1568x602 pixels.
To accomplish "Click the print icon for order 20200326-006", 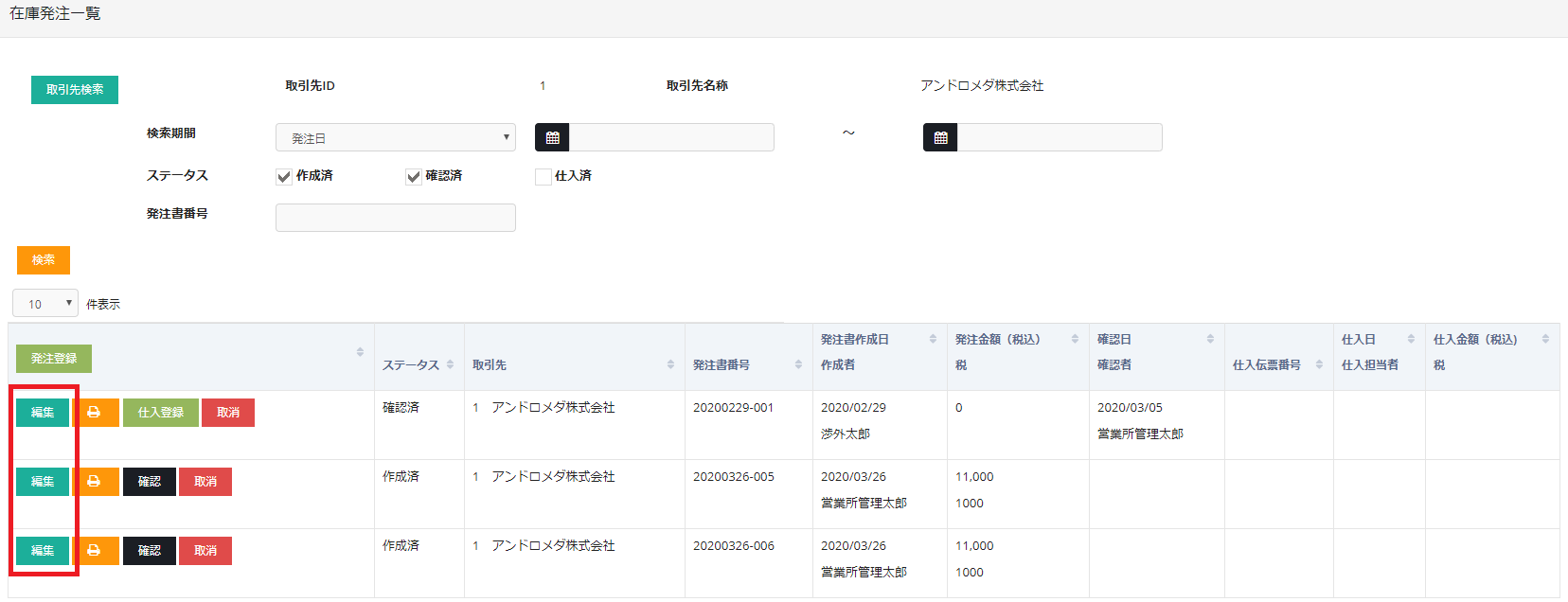I will [x=95, y=551].
